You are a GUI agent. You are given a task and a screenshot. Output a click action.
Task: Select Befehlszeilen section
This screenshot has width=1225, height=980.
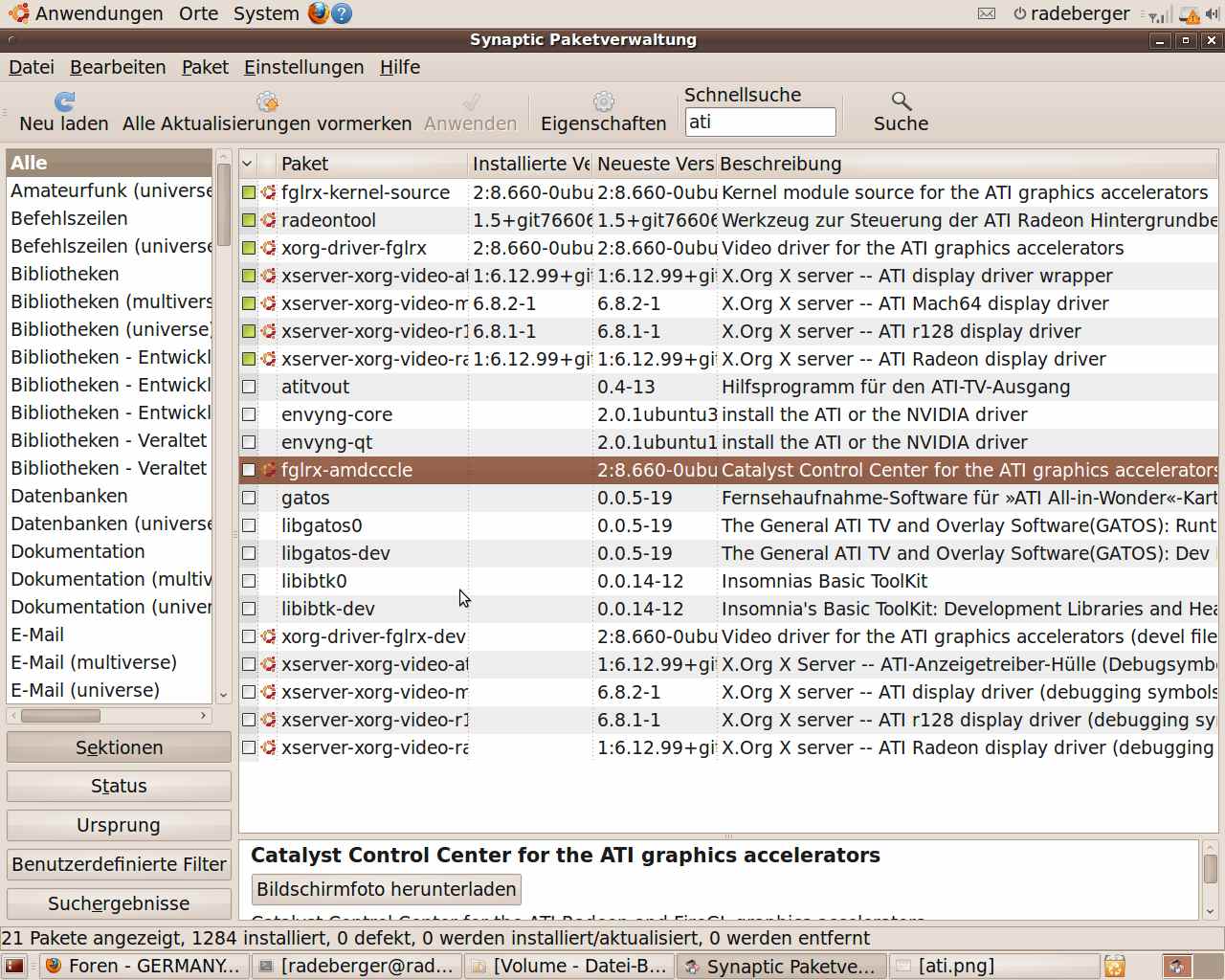[x=109, y=218]
